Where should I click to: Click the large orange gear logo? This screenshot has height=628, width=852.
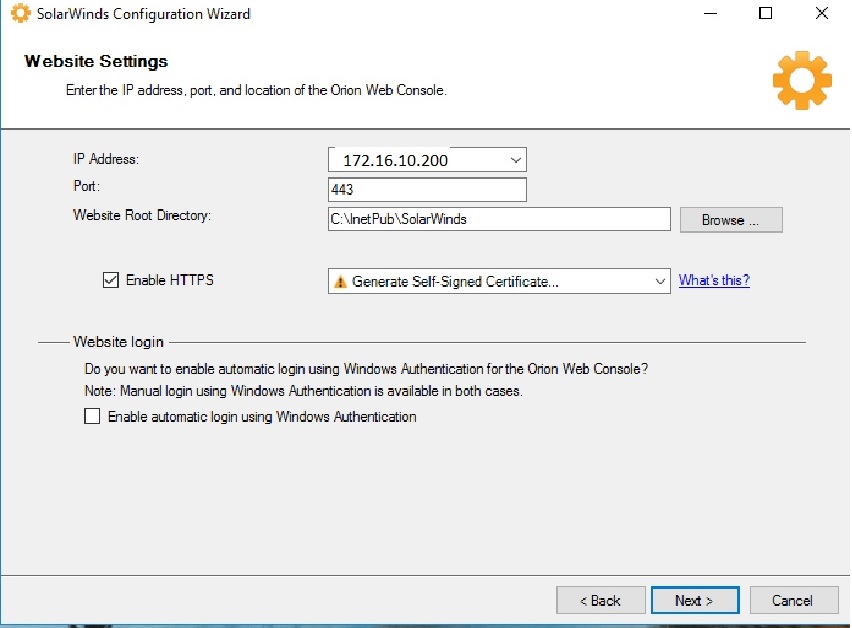point(802,80)
